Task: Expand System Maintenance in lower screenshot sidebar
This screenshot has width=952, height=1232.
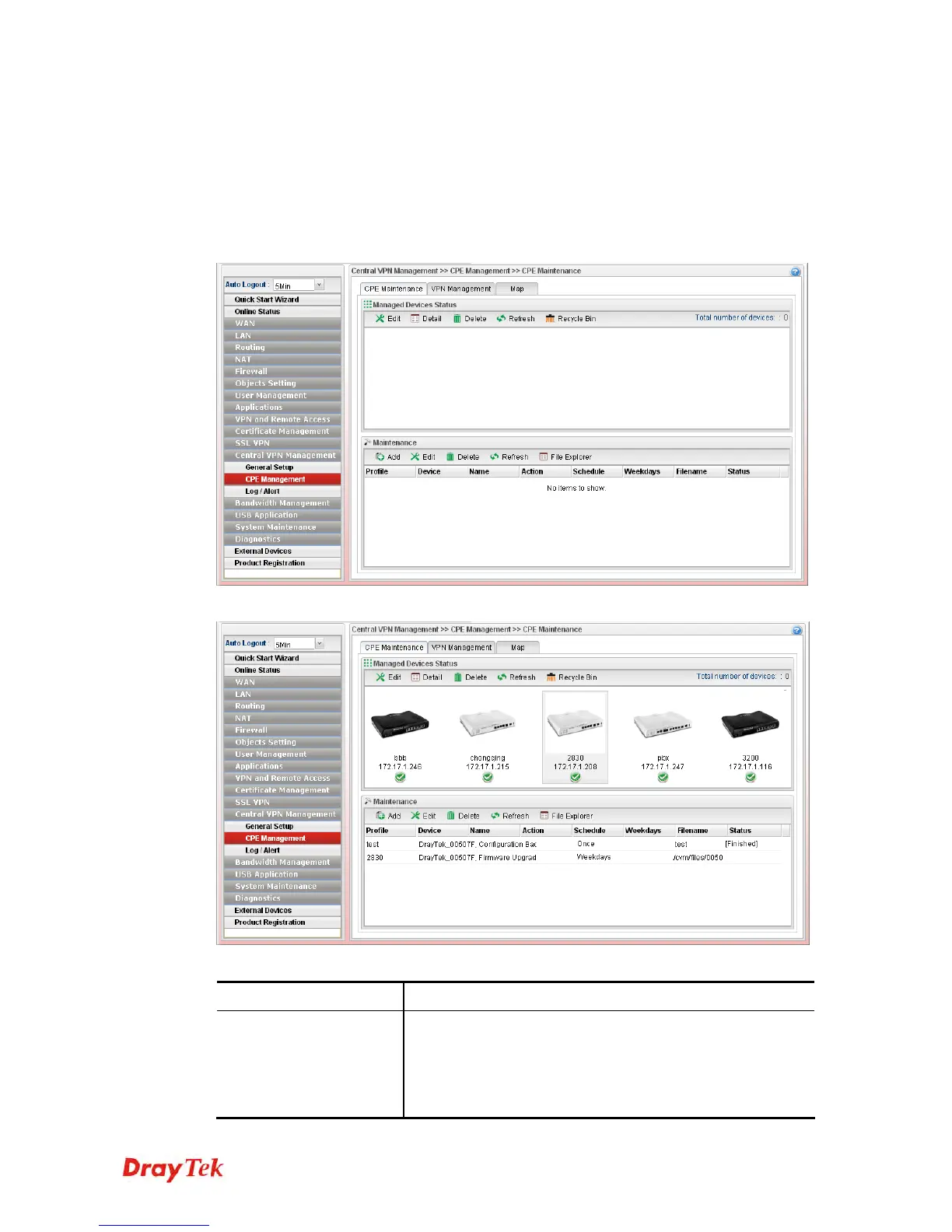Action: [282, 886]
